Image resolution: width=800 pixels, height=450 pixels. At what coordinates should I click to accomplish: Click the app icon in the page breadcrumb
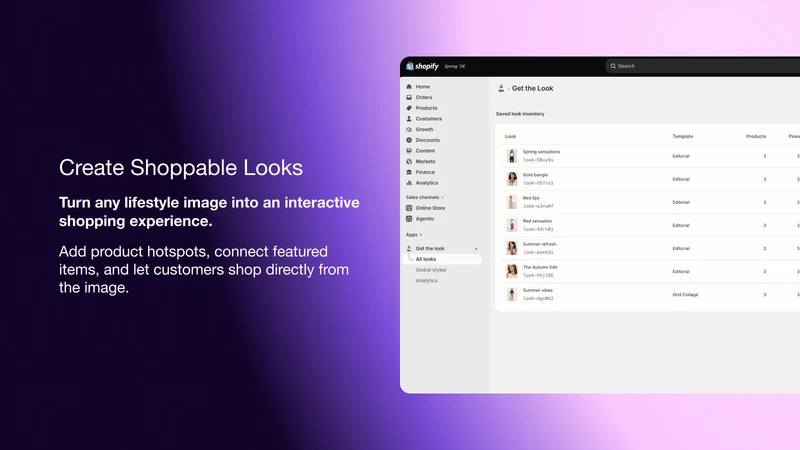coord(501,88)
